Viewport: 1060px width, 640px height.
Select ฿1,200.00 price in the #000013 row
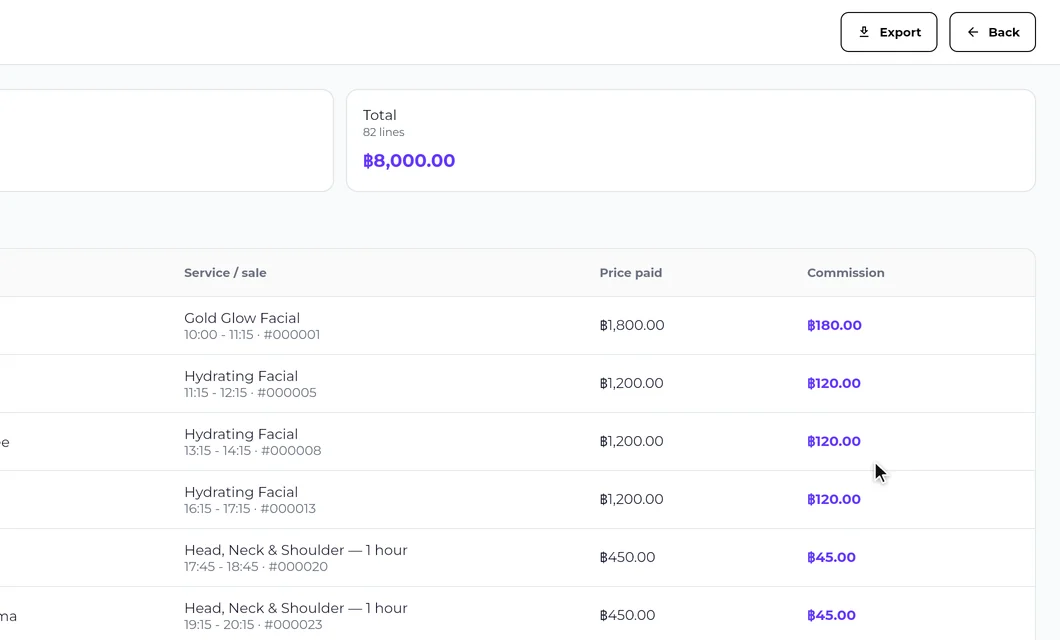click(631, 499)
